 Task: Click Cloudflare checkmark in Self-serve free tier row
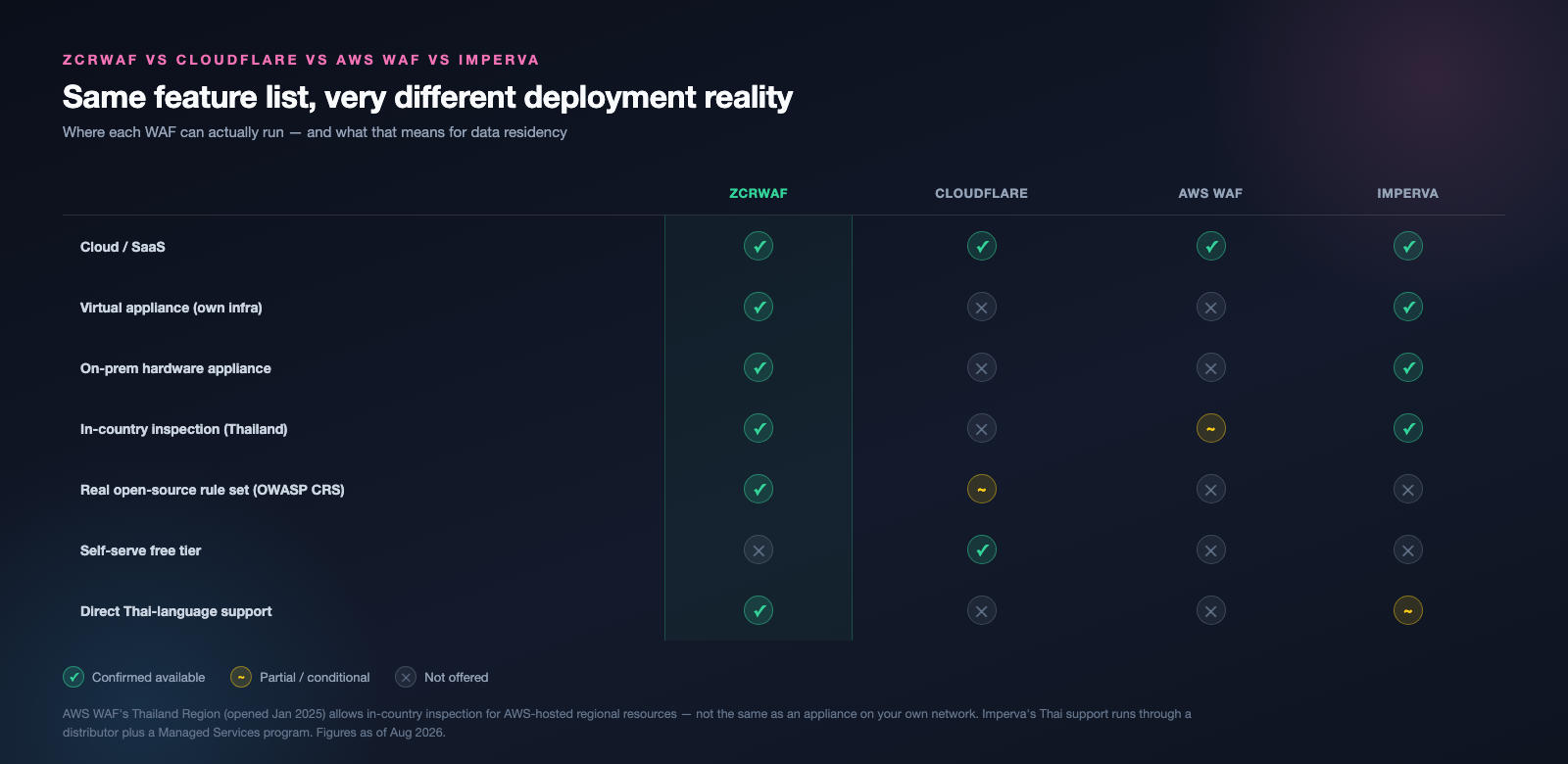point(982,549)
